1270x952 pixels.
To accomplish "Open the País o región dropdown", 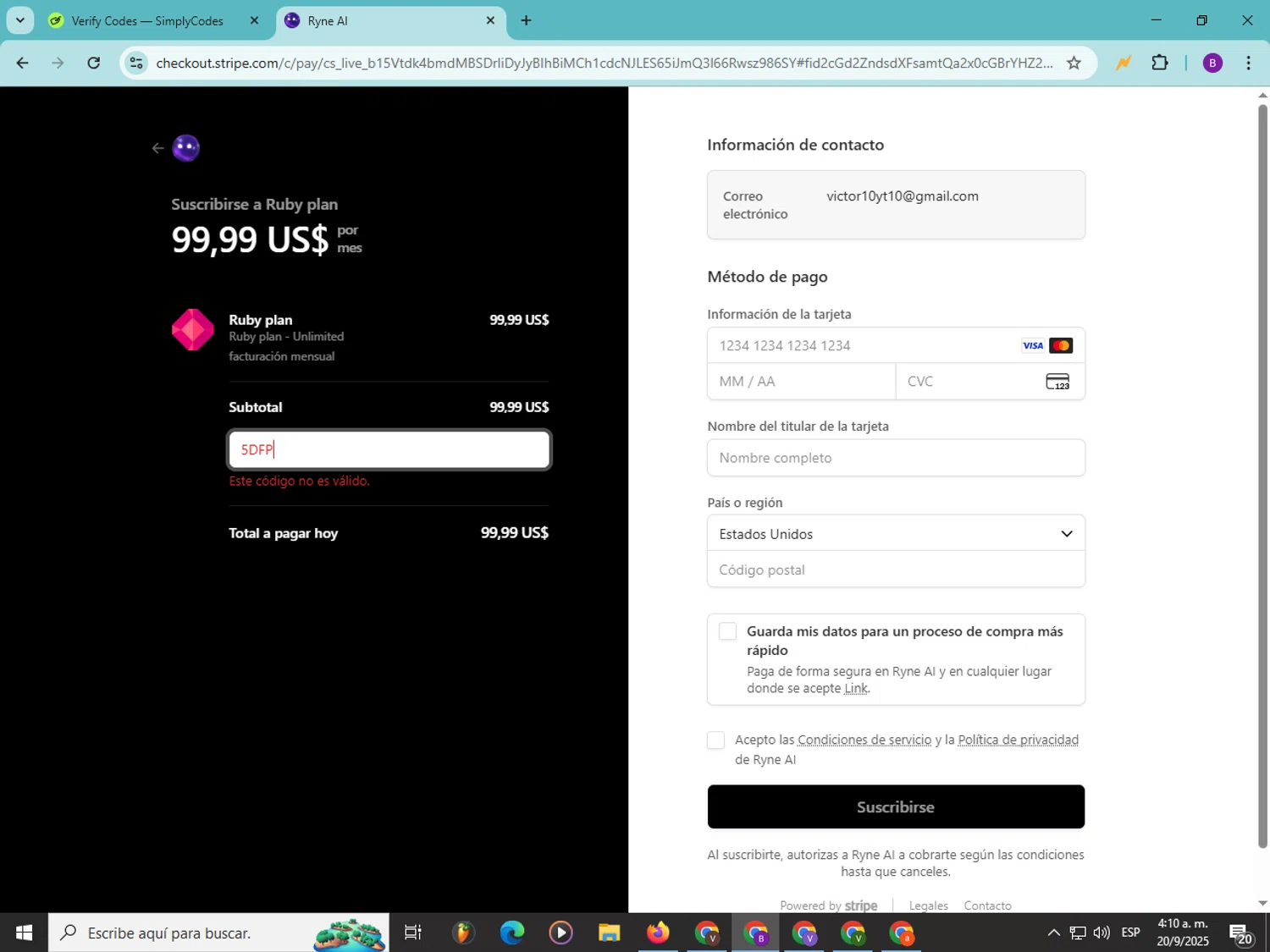I will coord(896,534).
